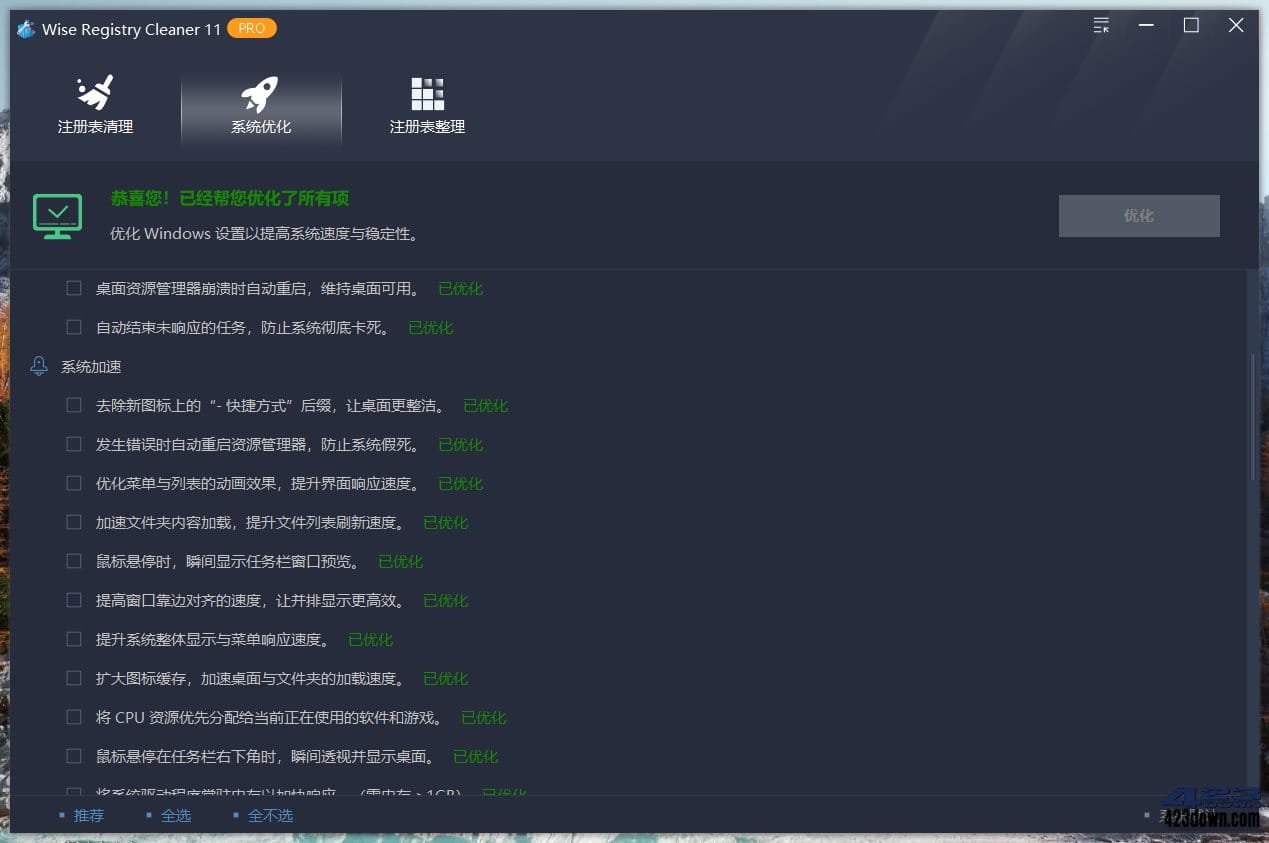The width and height of the screenshot is (1269, 843).
Task: Check 提升系统整体显示与菜单响应速度 option
Action: [74, 639]
